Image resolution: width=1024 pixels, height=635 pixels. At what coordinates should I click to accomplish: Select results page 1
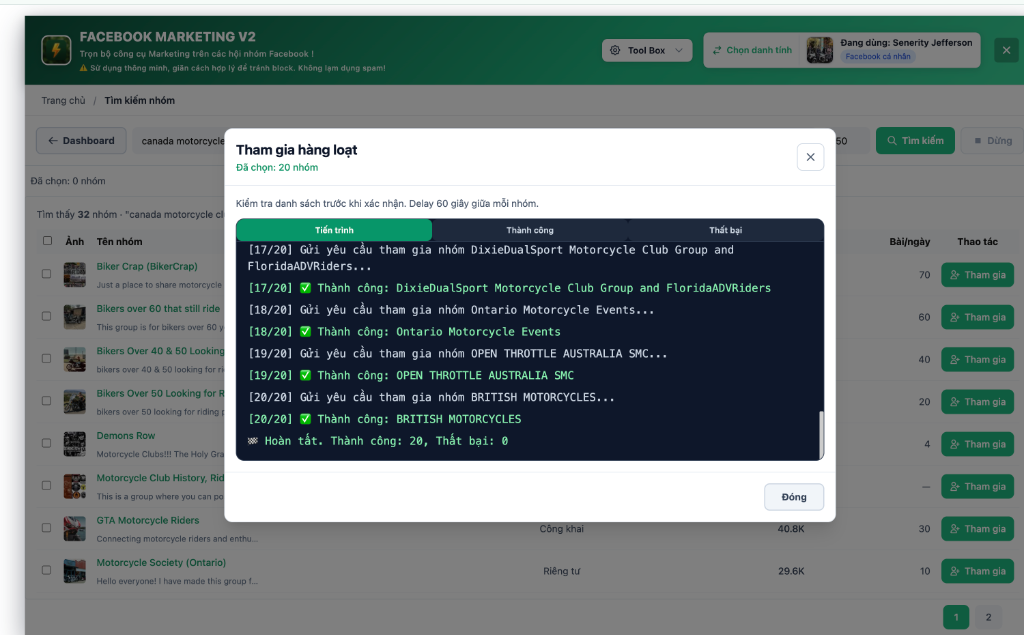pos(956,617)
